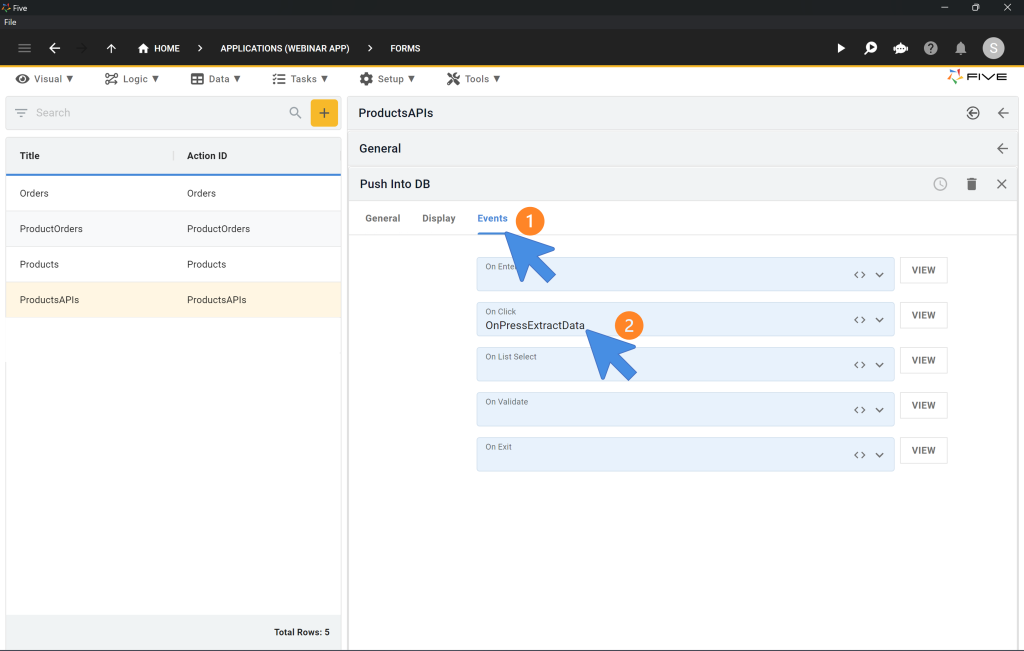Viewport: 1024px width, 651px height.
Task: Switch to the General tab
Action: click(382, 218)
